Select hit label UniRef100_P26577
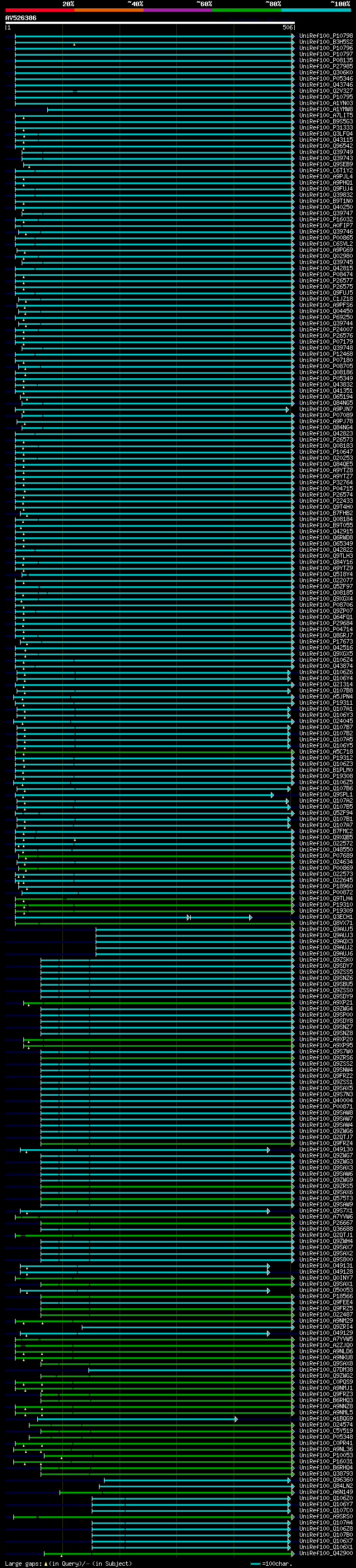Viewport: 356px width, 1568px height. (x=326, y=280)
